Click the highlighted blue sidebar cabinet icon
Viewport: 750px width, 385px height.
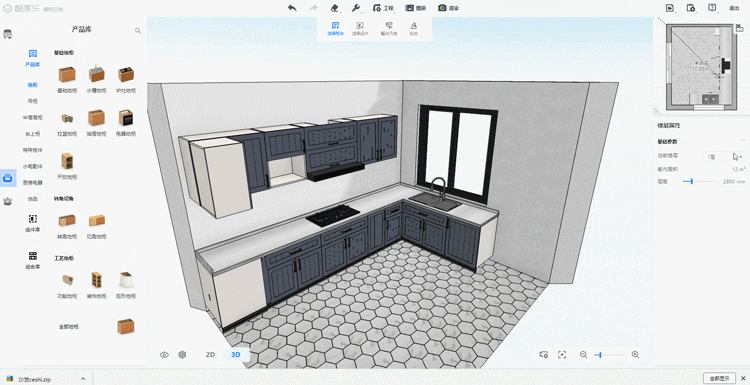8,178
